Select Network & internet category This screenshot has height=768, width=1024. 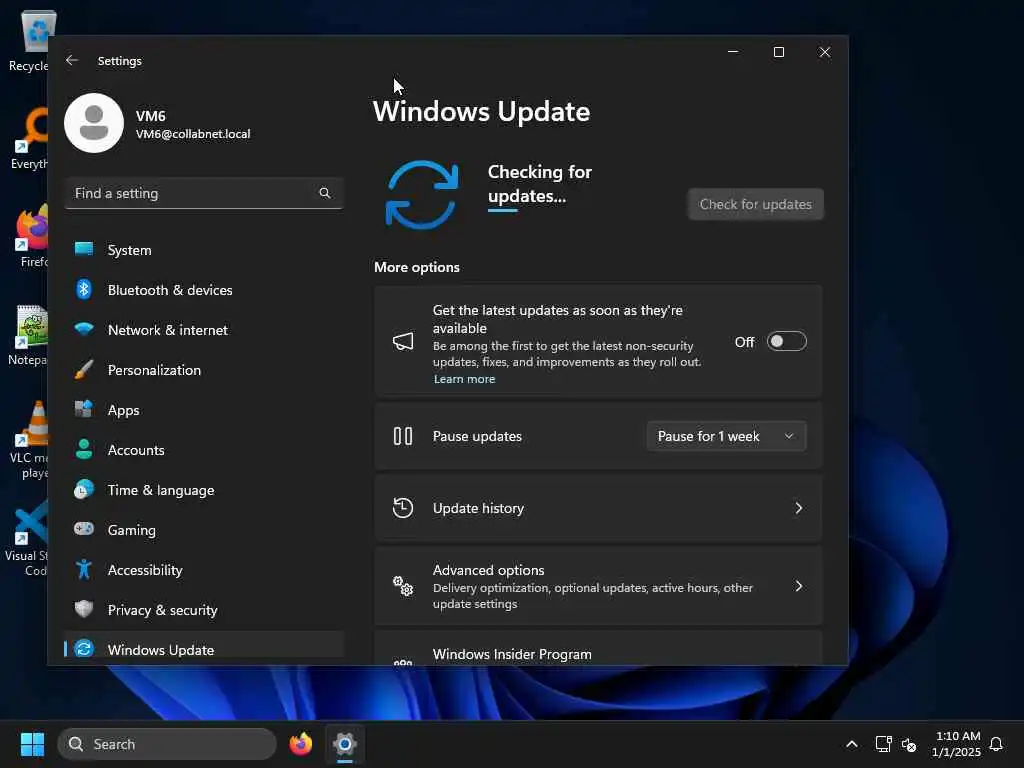pyautogui.click(x=204, y=330)
